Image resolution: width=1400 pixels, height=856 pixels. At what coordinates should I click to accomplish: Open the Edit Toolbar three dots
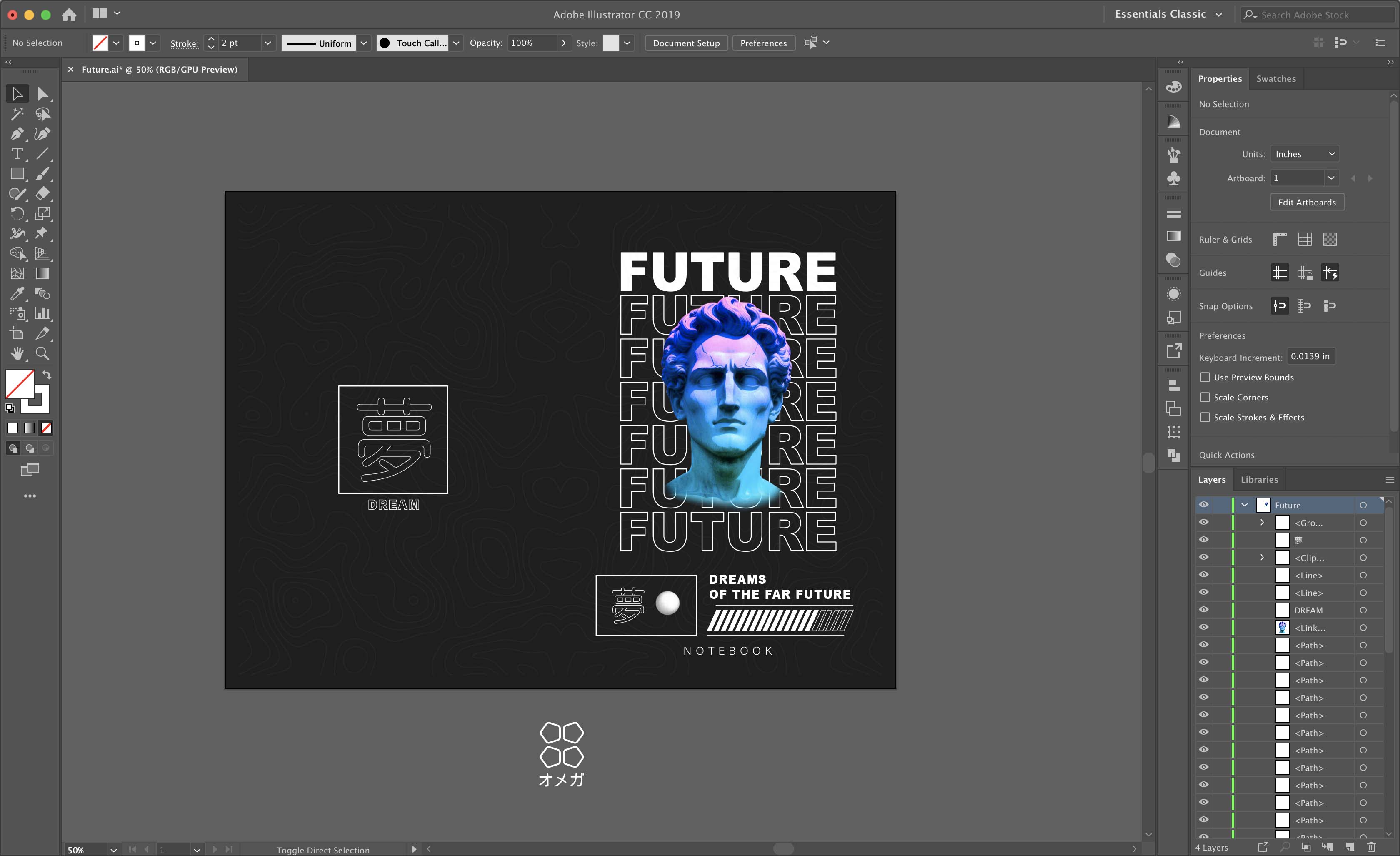coord(30,496)
